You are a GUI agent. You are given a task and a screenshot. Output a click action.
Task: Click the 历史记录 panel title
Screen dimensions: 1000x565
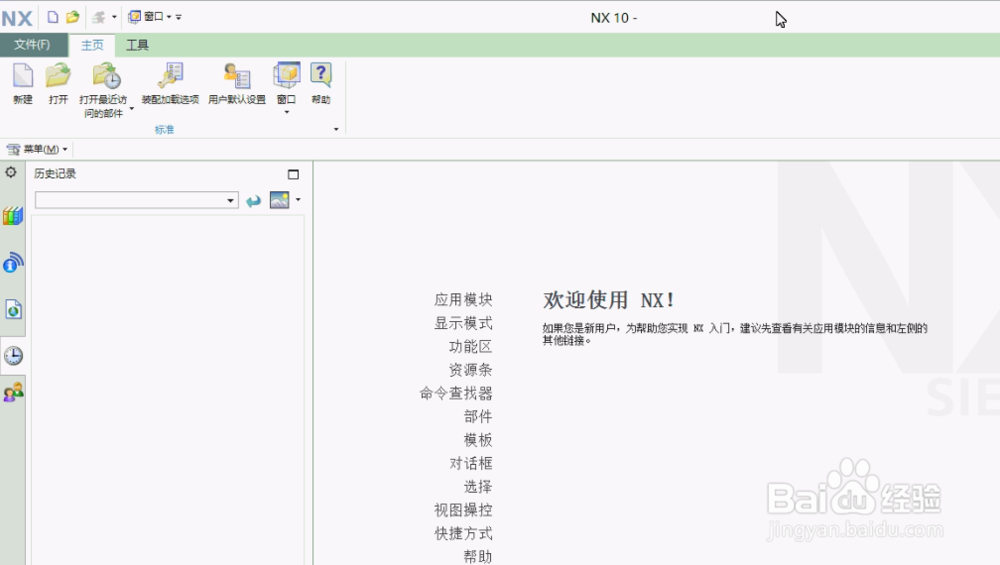coord(55,173)
